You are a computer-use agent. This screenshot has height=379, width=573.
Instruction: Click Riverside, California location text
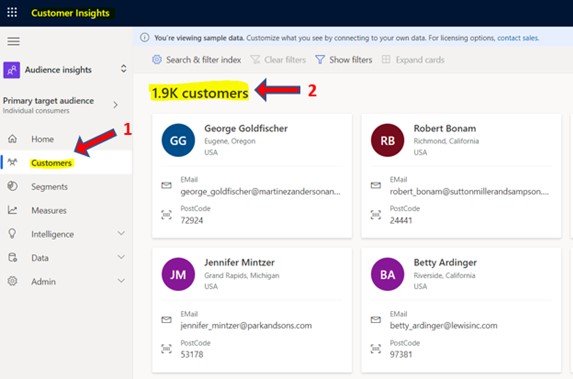coord(444,276)
